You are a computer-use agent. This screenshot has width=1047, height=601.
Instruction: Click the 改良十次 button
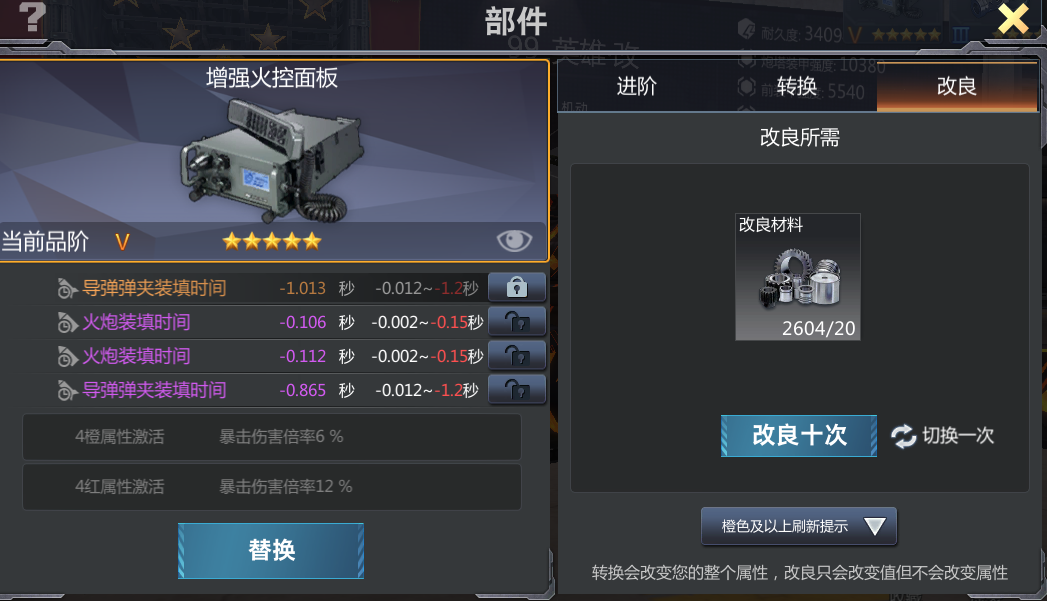click(x=799, y=435)
